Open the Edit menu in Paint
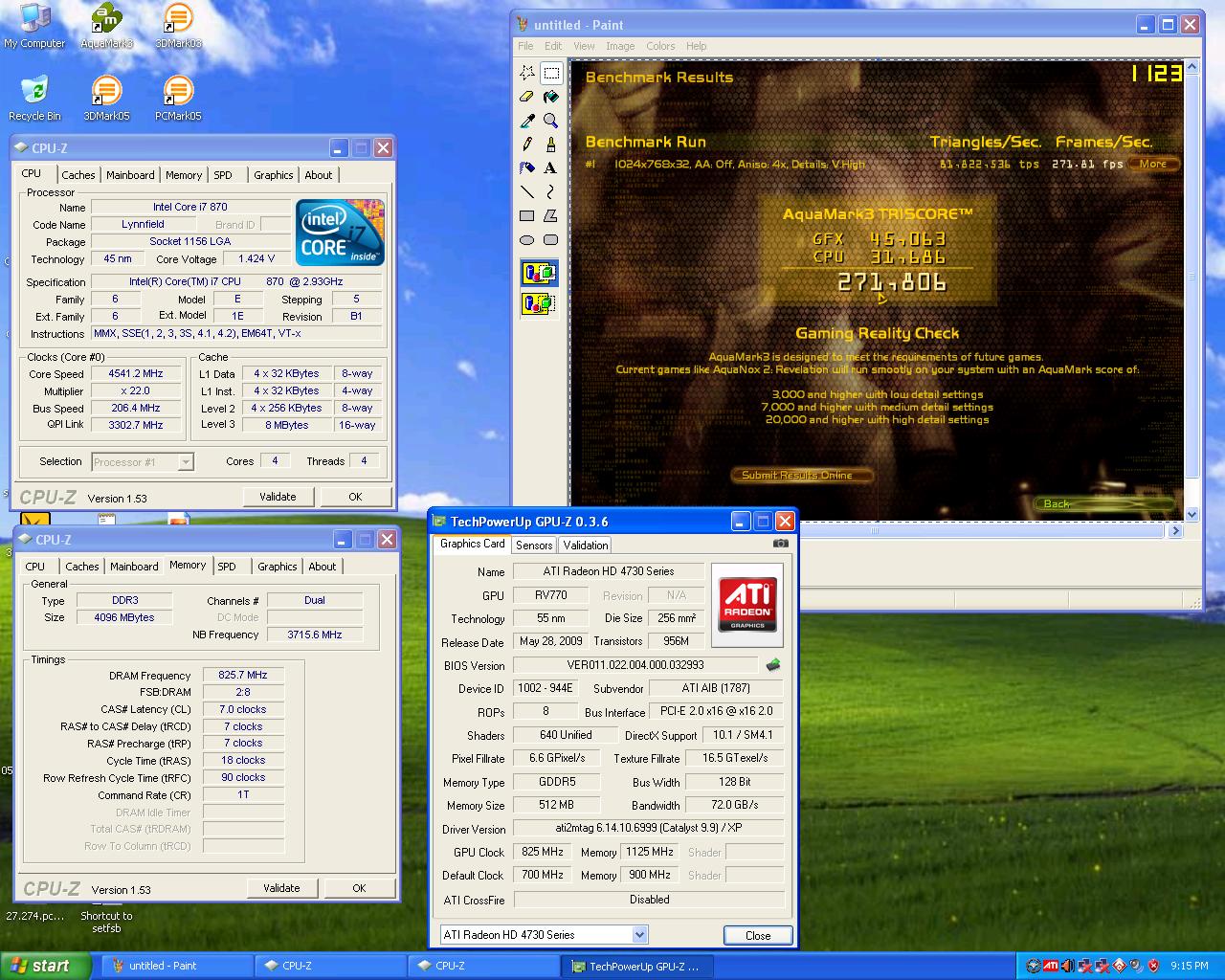1225x980 pixels. click(x=553, y=46)
